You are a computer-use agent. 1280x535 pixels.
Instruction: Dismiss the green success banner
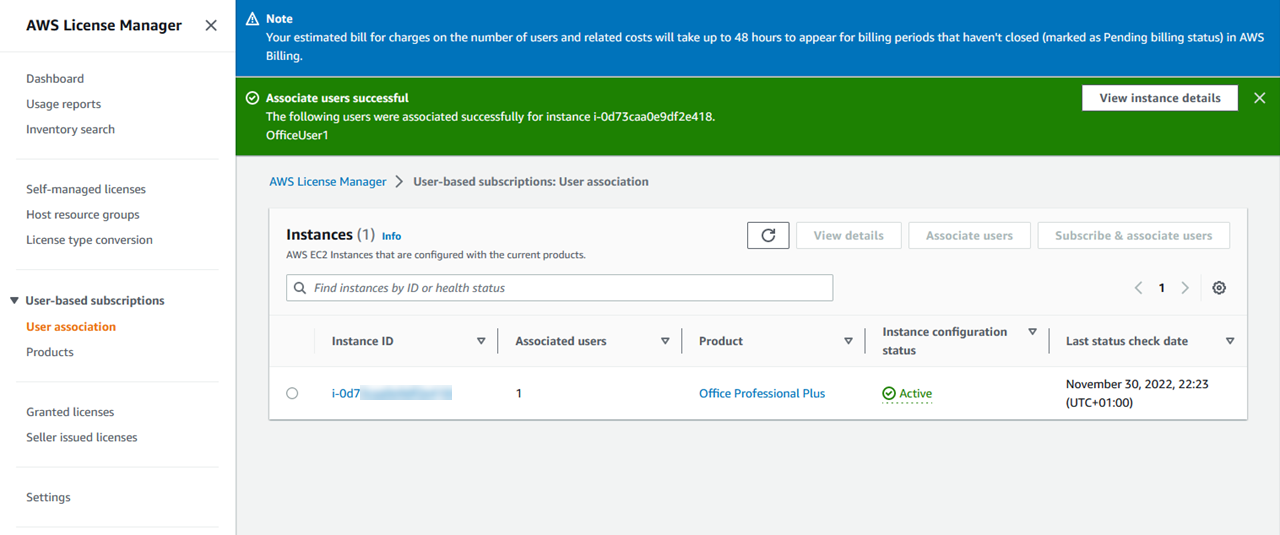pyautogui.click(x=1259, y=98)
